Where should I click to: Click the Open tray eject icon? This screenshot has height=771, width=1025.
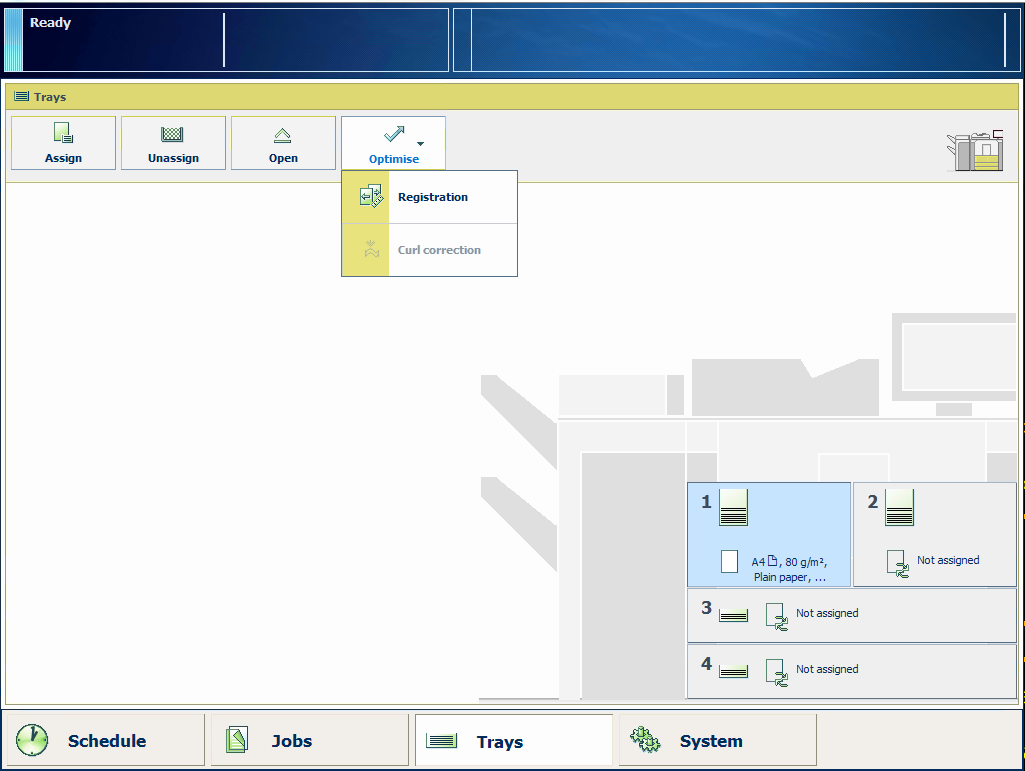coord(283,135)
